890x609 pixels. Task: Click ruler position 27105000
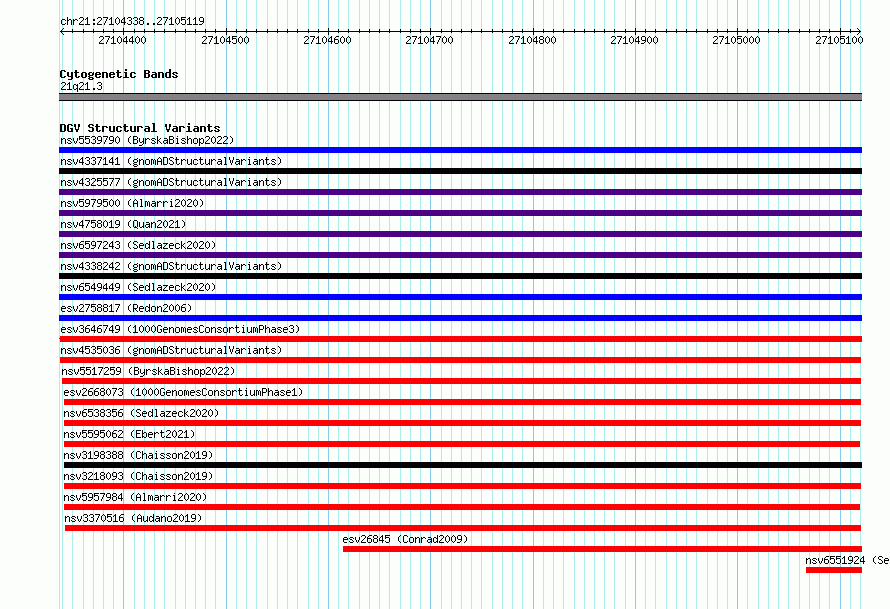[x=737, y=40]
